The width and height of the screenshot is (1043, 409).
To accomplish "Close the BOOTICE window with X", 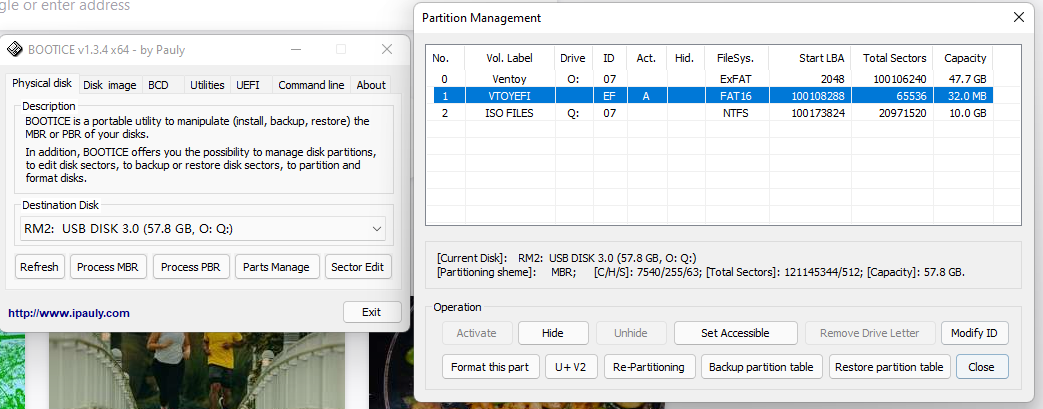I will click(387, 49).
